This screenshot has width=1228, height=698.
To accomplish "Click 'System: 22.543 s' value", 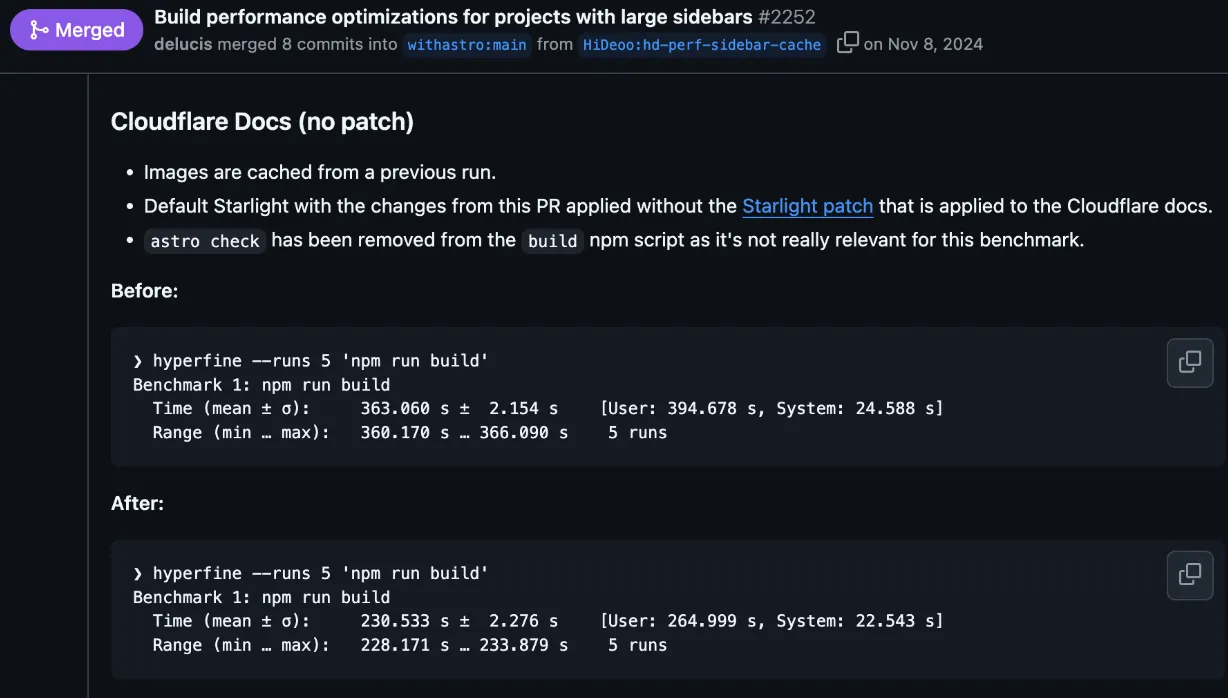I will coord(856,621).
